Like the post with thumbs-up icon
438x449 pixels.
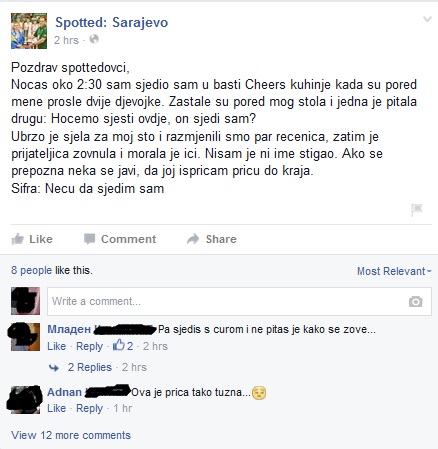pos(18,239)
